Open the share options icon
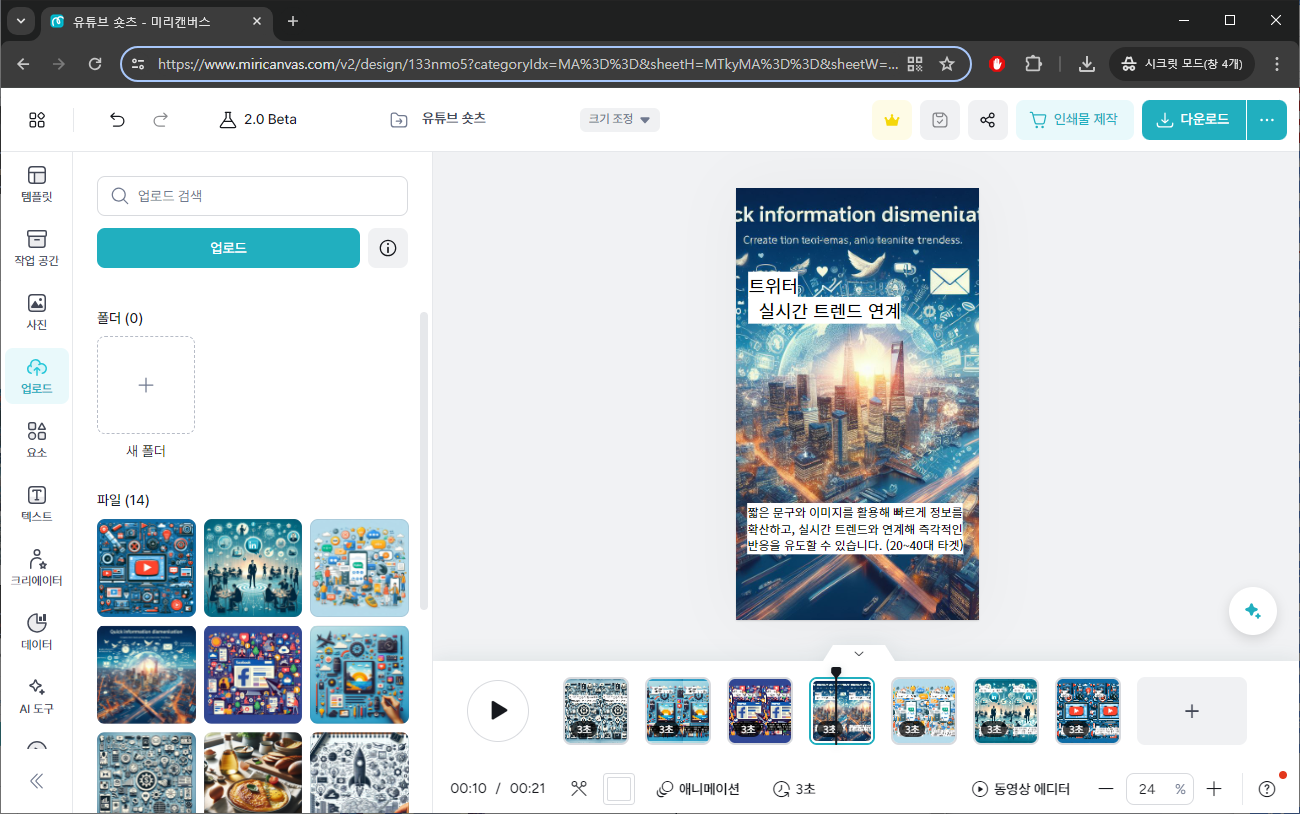 click(x=988, y=120)
